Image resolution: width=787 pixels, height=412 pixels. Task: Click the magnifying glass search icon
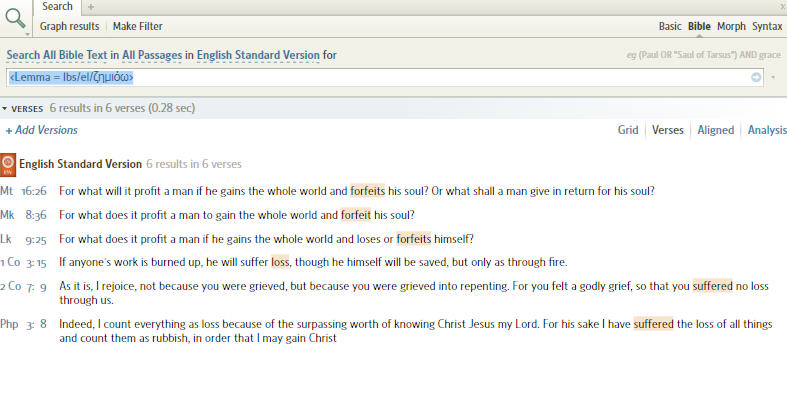[x=15, y=18]
